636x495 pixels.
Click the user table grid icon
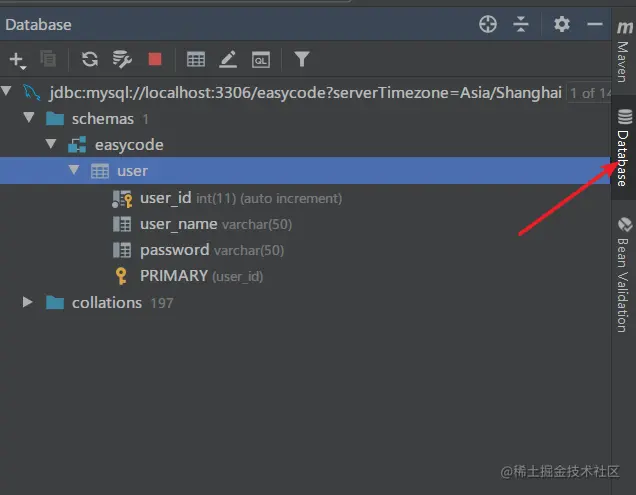tap(100, 171)
